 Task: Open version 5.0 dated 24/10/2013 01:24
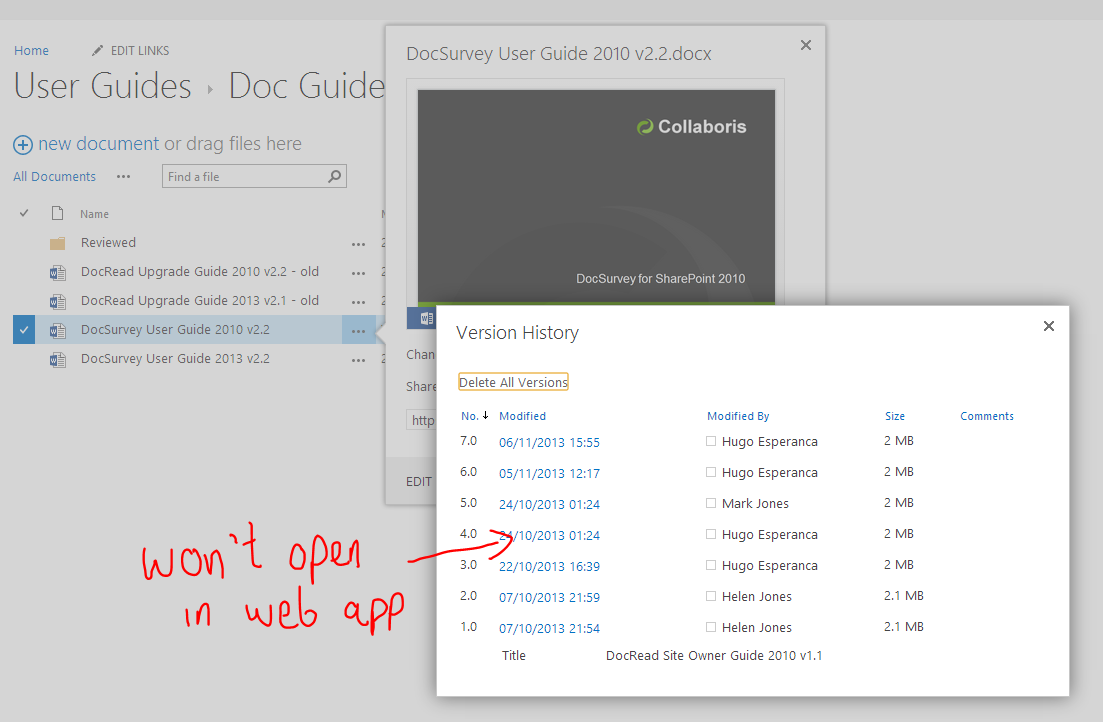click(x=549, y=505)
